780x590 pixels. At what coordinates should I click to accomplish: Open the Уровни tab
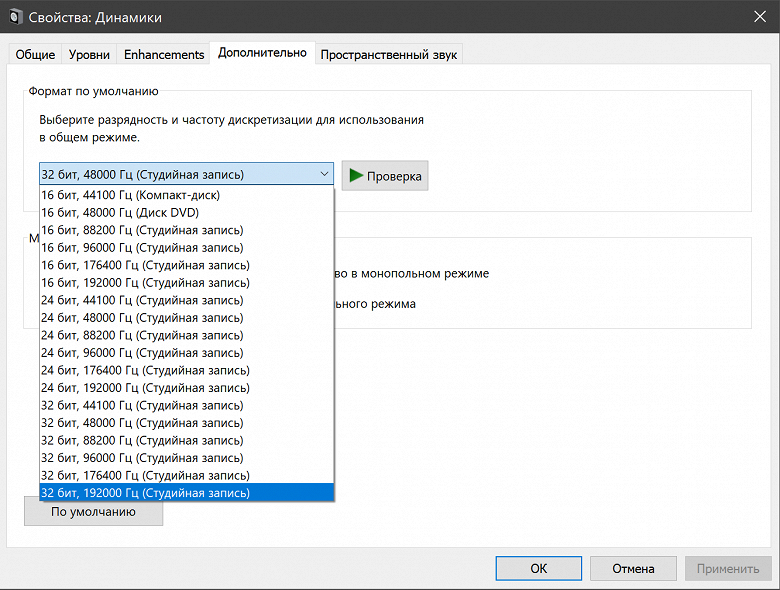coord(89,55)
